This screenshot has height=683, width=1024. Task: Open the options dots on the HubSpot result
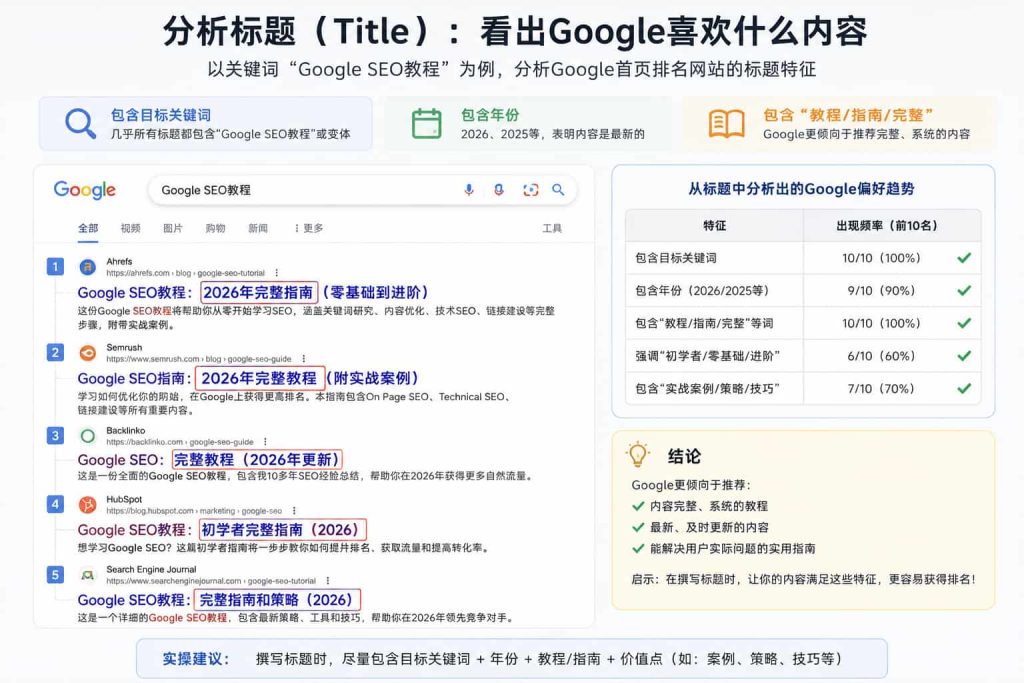tap(295, 511)
